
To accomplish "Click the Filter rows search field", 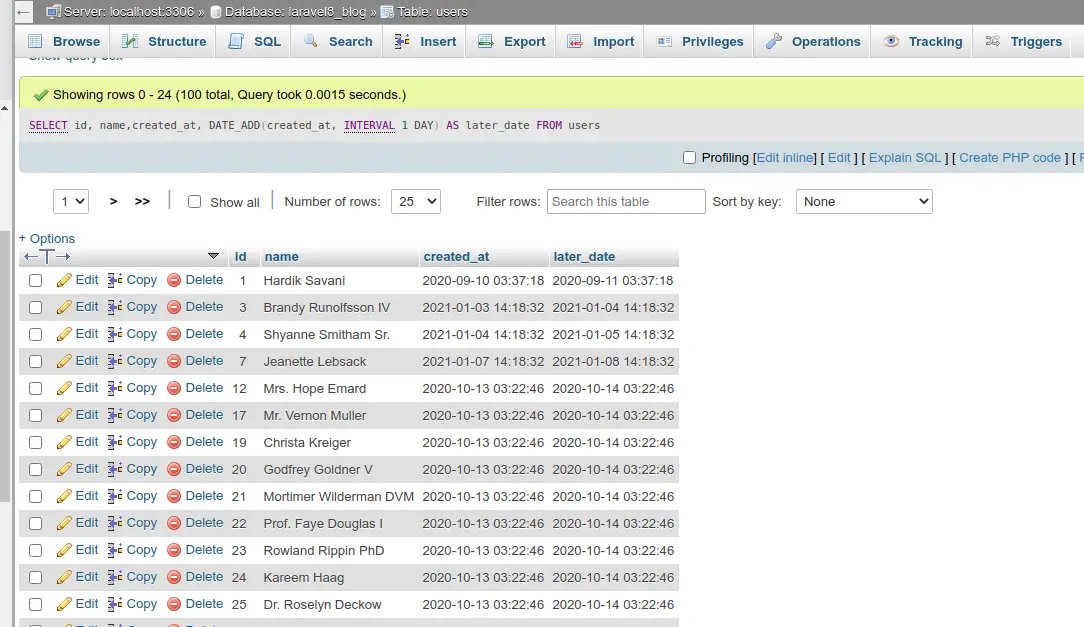I will 626,202.
